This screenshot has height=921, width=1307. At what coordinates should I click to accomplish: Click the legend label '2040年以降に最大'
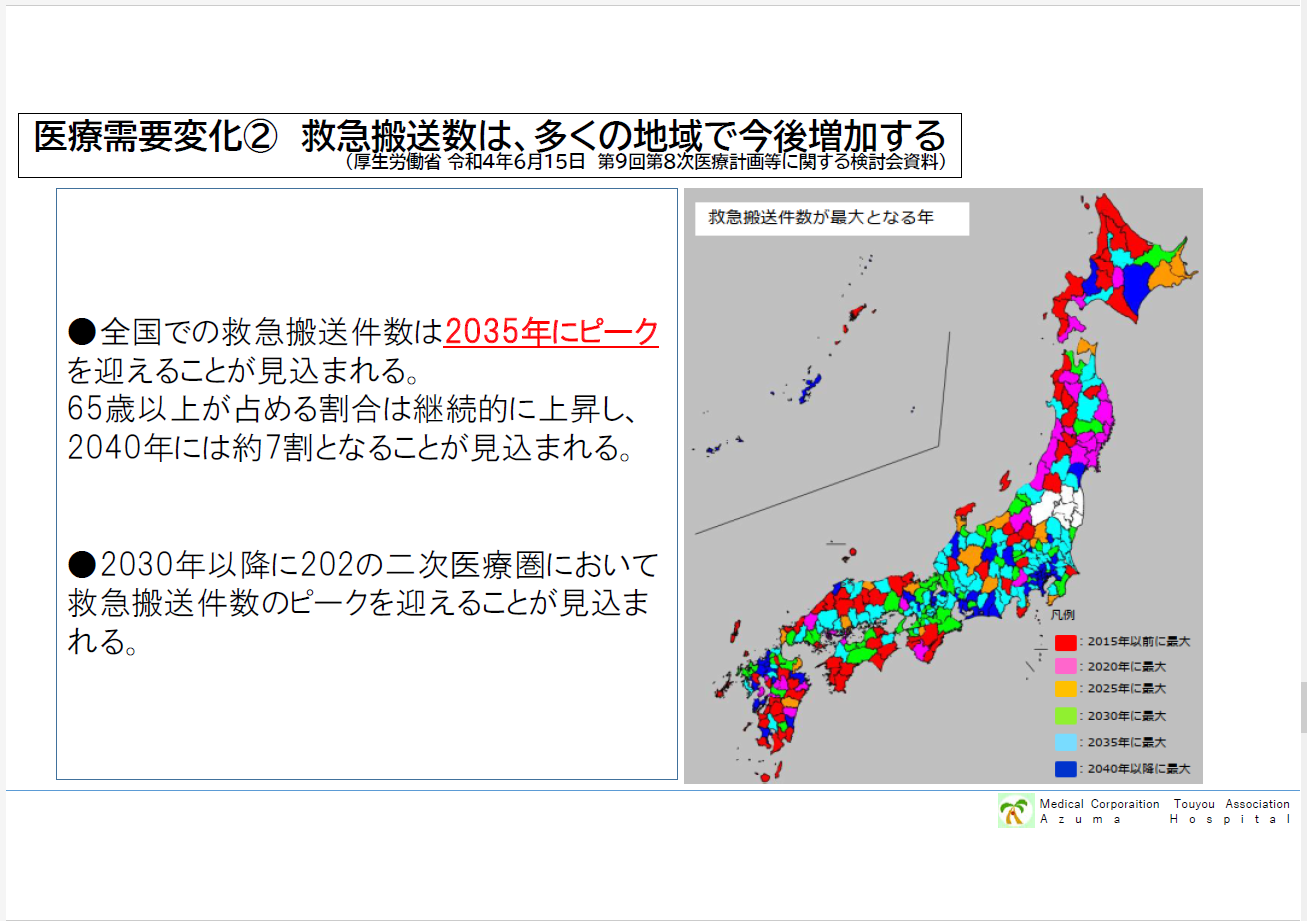[1139, 769]
